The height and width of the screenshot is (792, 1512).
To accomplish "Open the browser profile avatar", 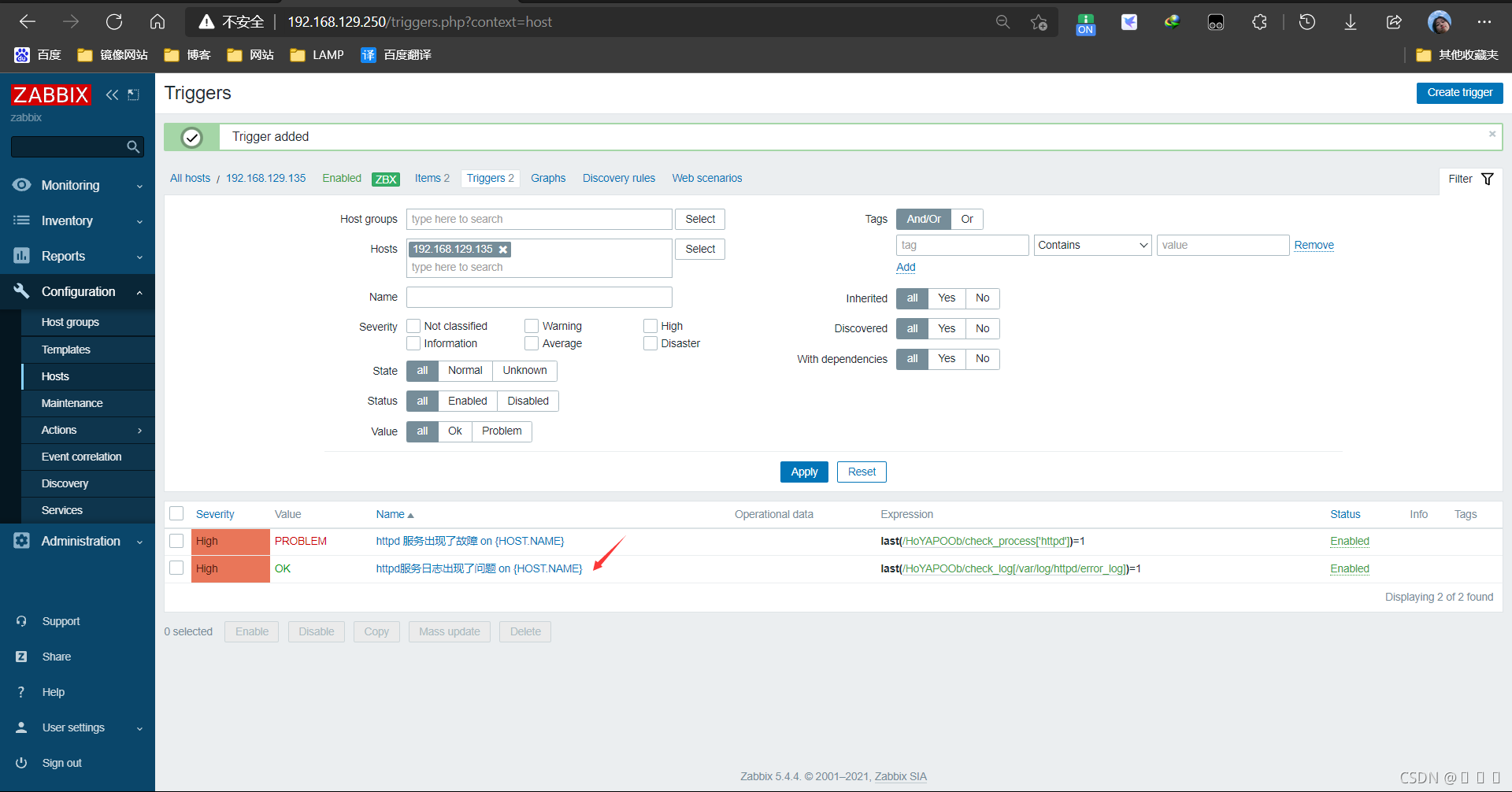I will (1440, 22).
